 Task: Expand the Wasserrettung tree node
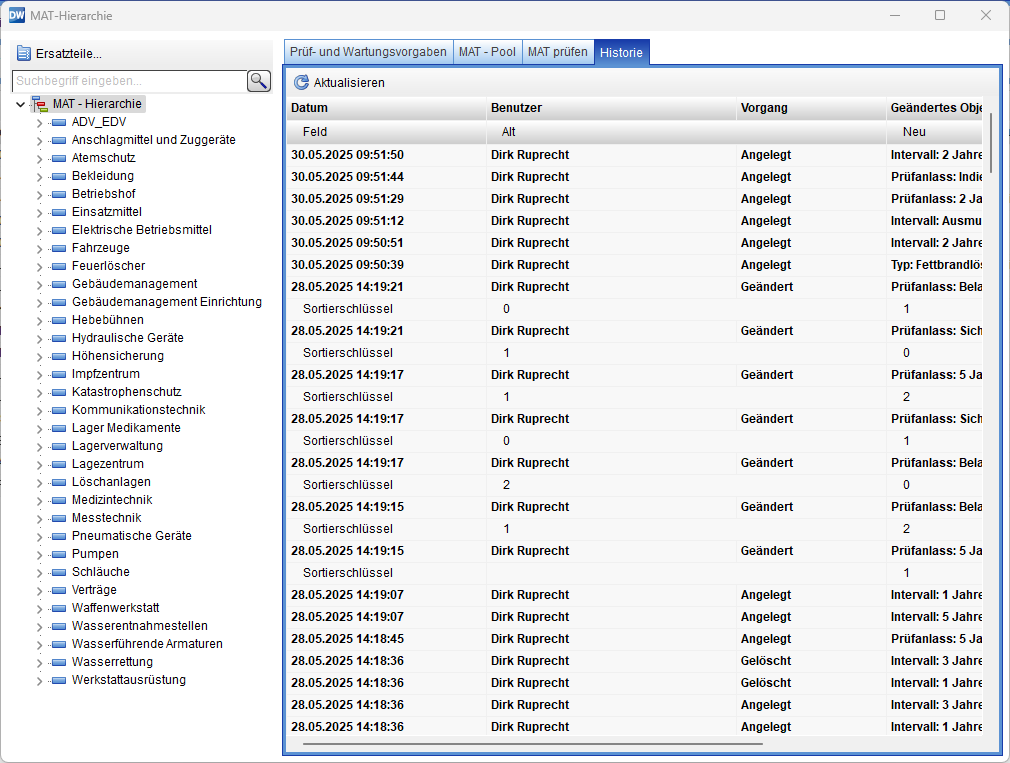(39, 663)
